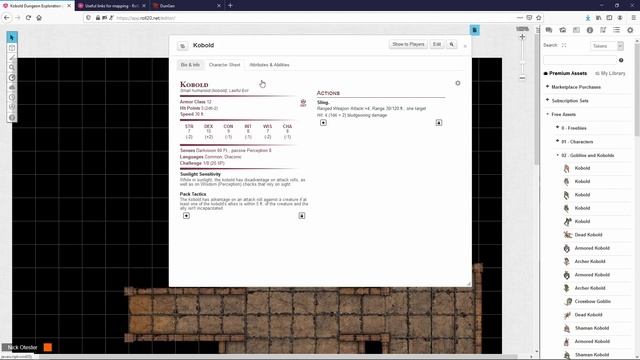This screenshot has height=360, width=640.
Task: Close the Kobold character dialog
Action: 465,46
